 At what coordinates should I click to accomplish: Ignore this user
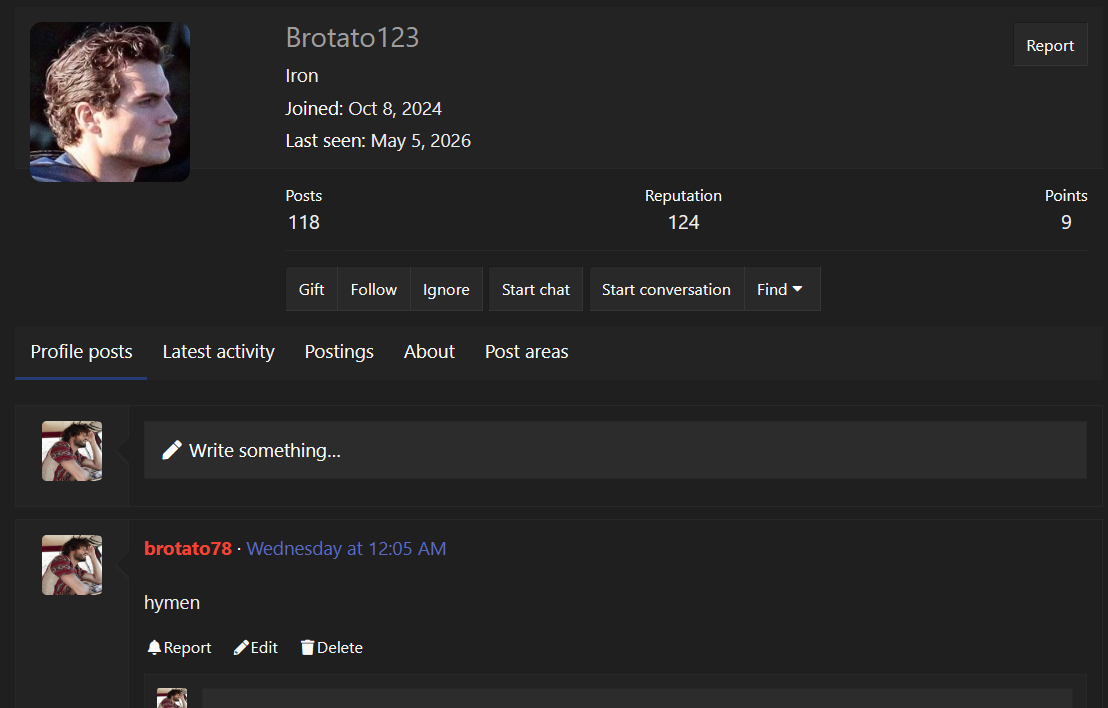pos(446,290)
